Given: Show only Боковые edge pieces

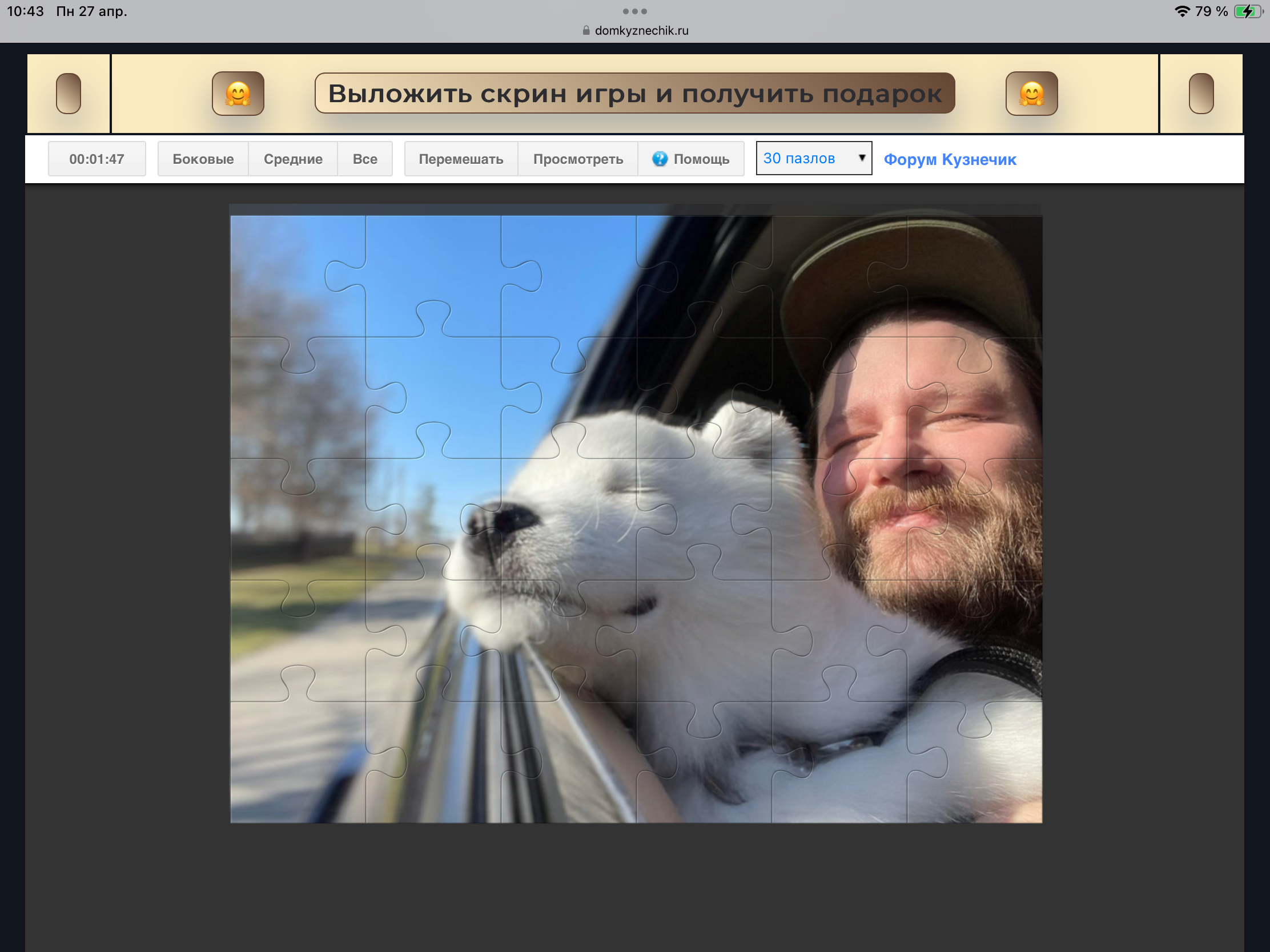Looking at the screenshot, I should coord(203,159).
